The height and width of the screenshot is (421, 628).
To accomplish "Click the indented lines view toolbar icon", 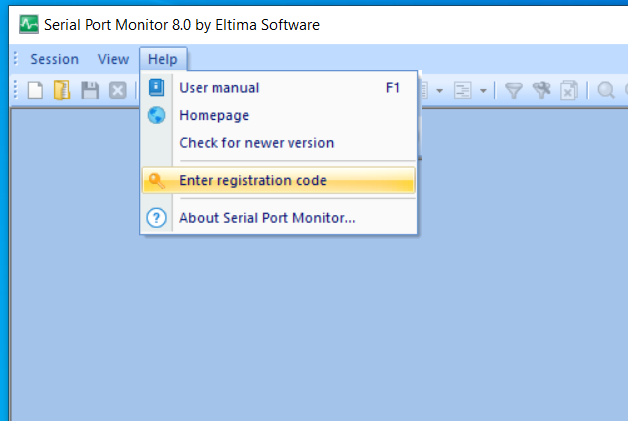I will coord(463,91).
